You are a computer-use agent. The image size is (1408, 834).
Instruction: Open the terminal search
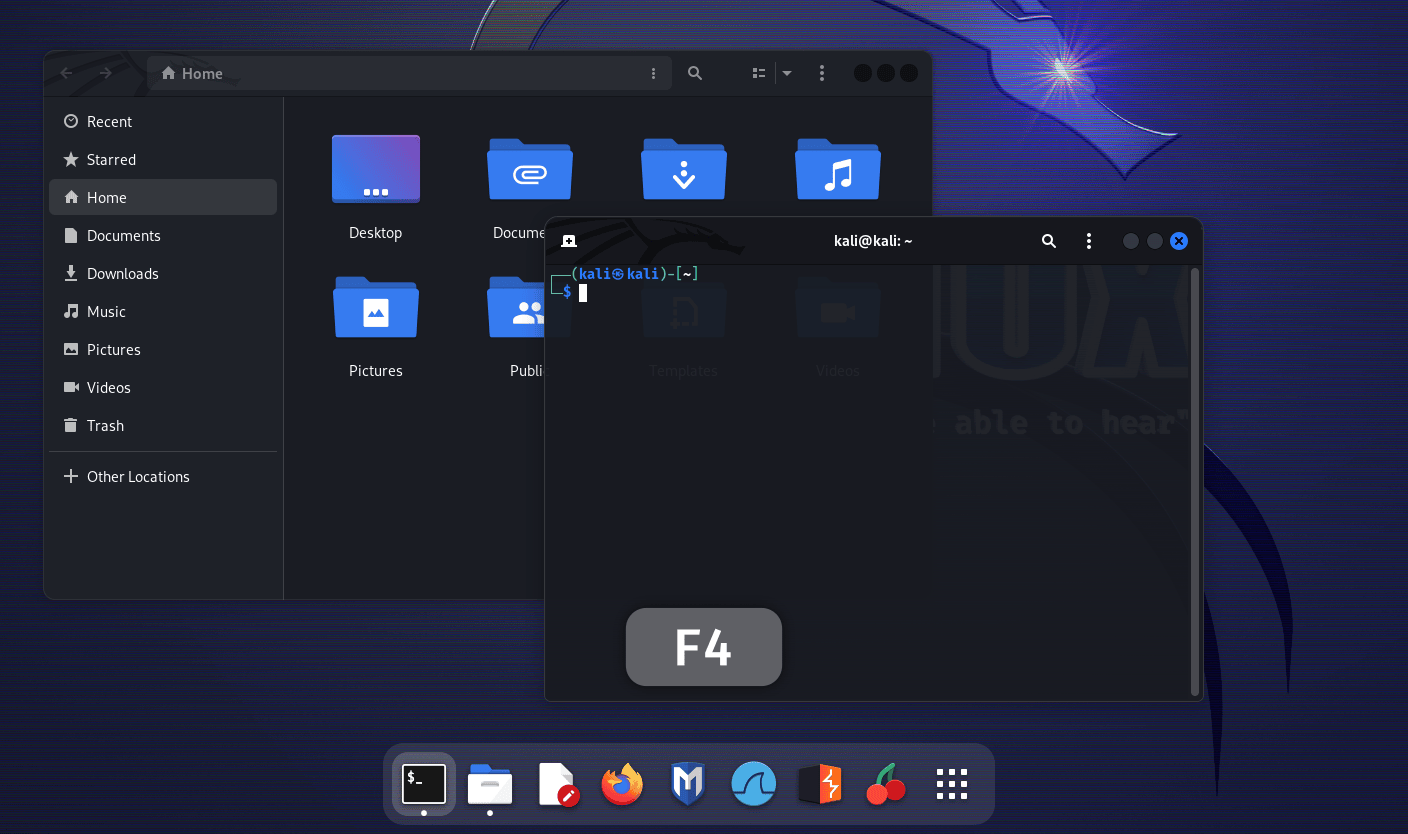[1048, 240]
